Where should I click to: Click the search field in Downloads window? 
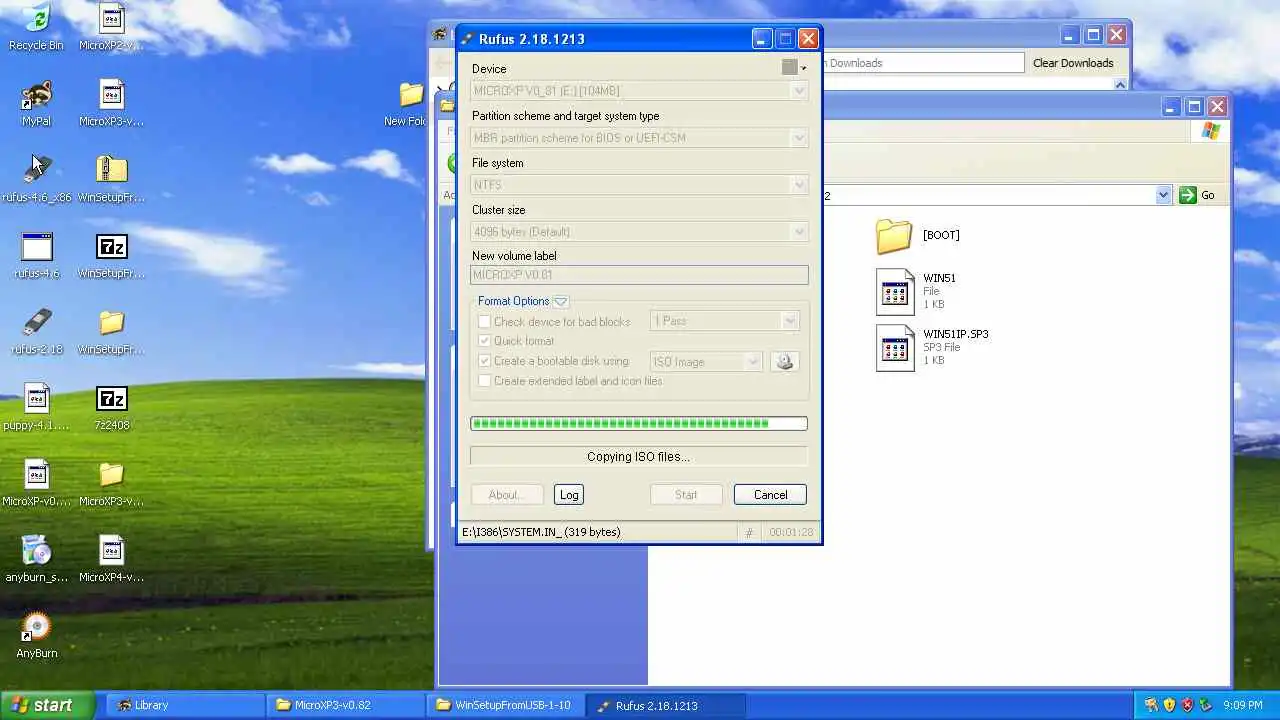tap(924, 63)
